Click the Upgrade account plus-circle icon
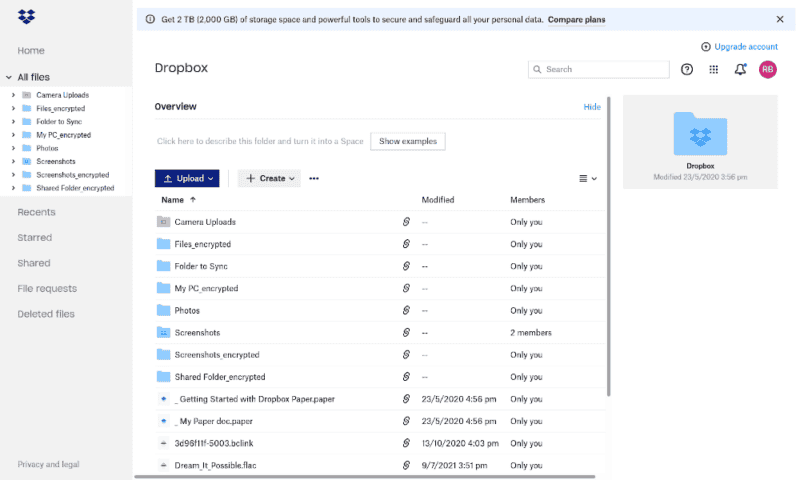 click(706, 47)
